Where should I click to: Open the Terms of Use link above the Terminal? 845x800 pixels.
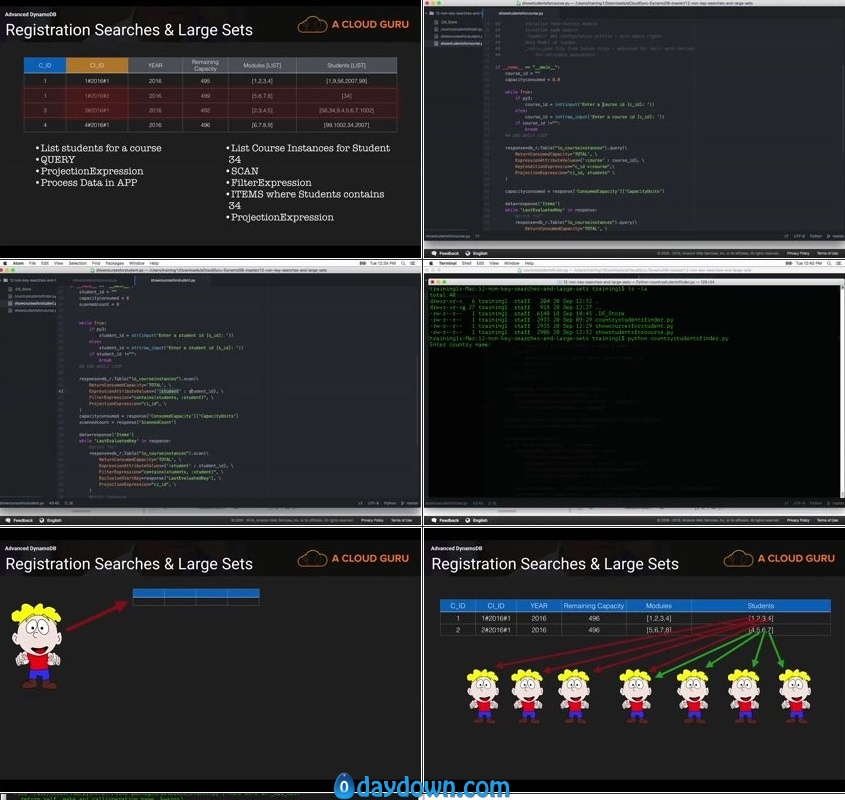(x=827, y=253)
